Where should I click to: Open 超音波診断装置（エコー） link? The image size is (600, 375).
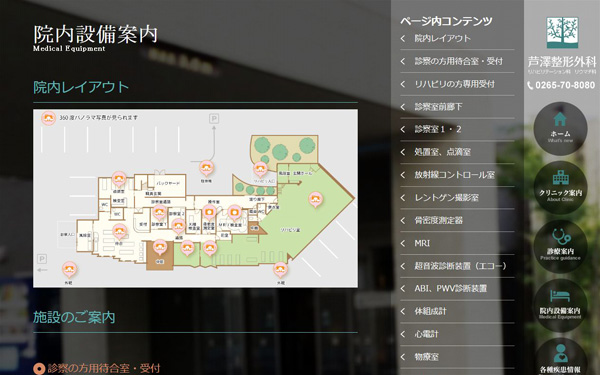460,266
